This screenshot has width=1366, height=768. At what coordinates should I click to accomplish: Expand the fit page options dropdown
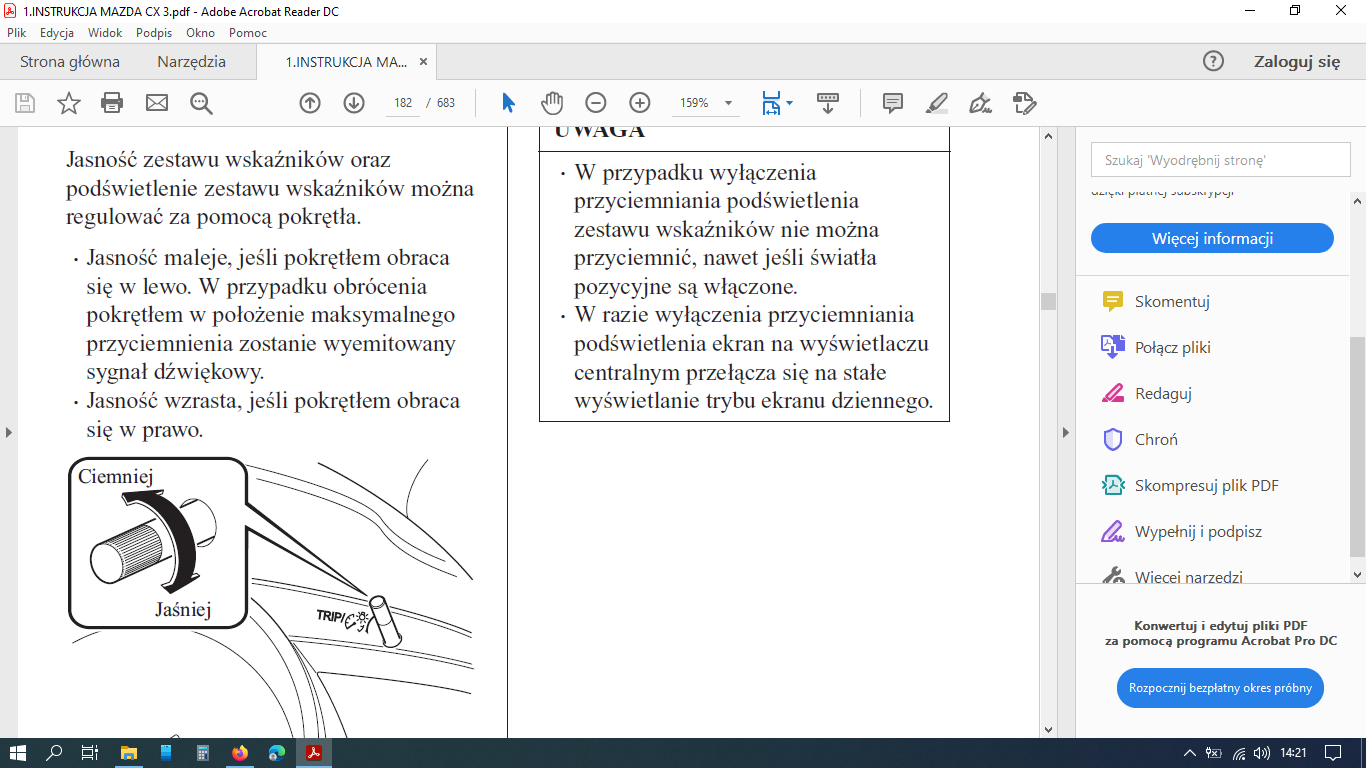(x=790, y=103)
